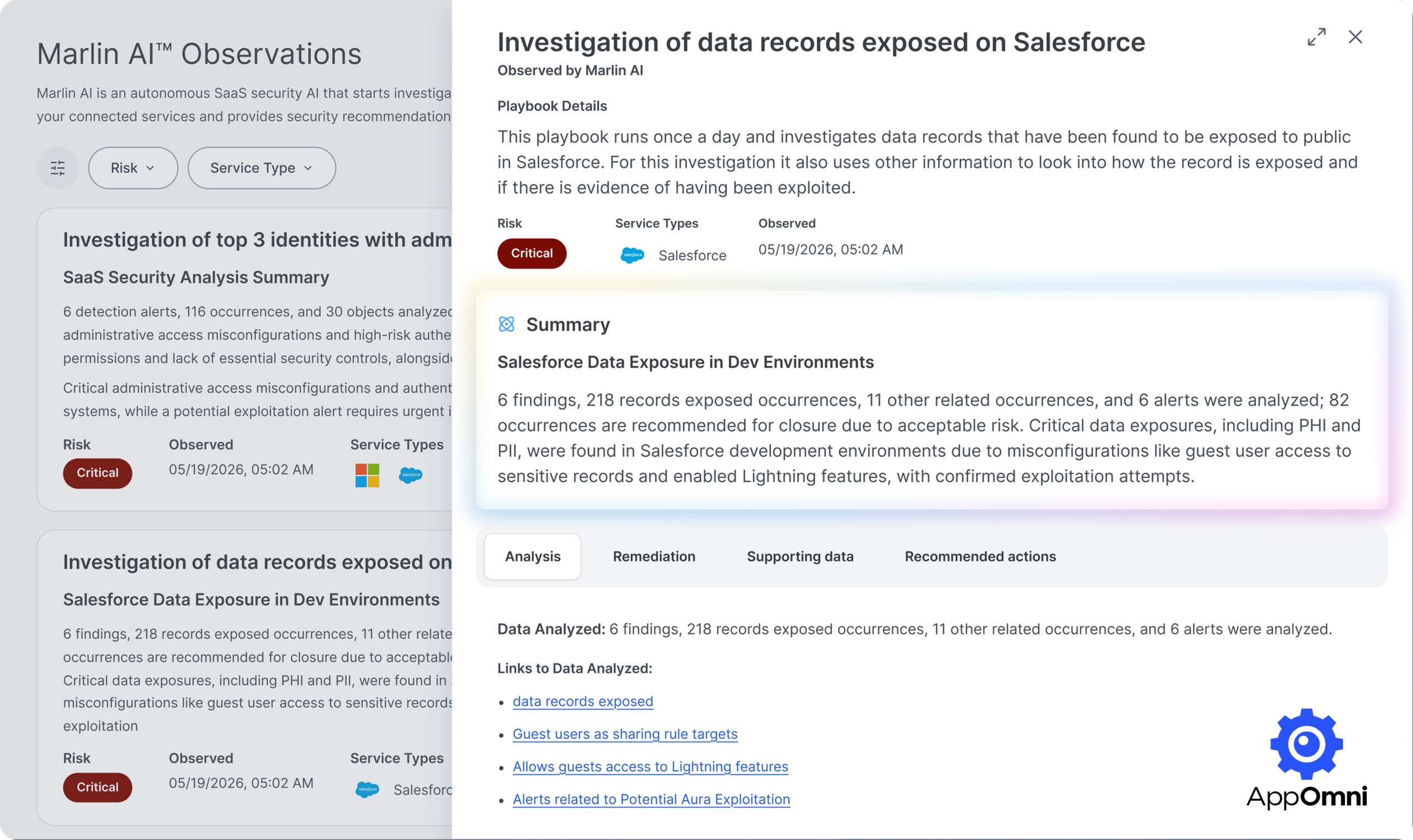Screen dimensions: 1413x840
Task: Open the Service Type filter dropdown
Action: pos(262,168)
